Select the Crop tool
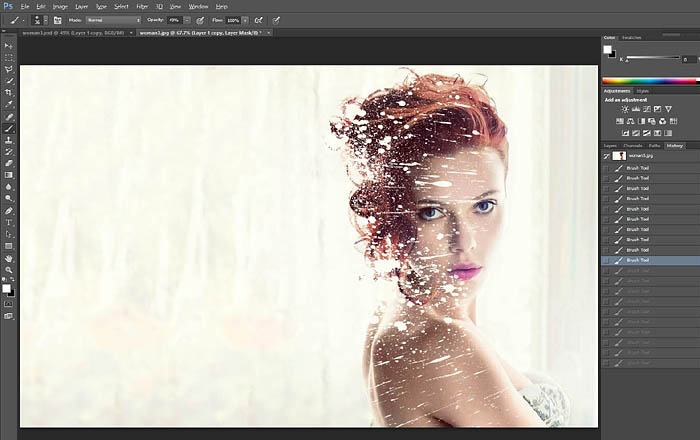 9,92
